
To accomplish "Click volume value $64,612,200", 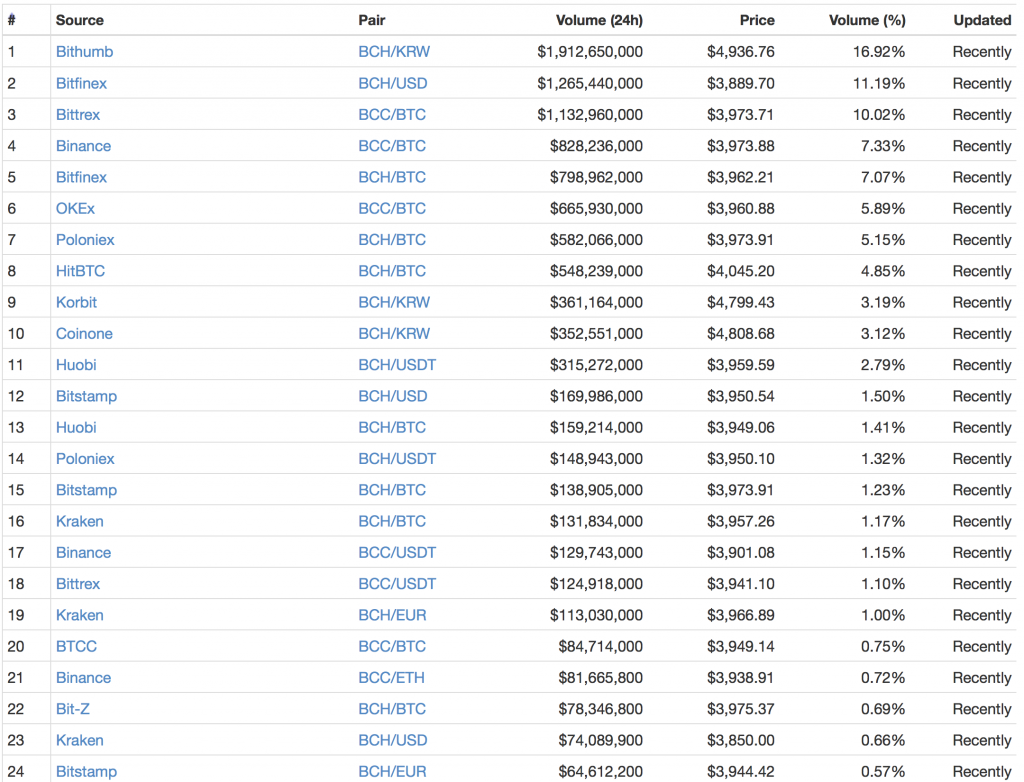I will click(601, 772).
